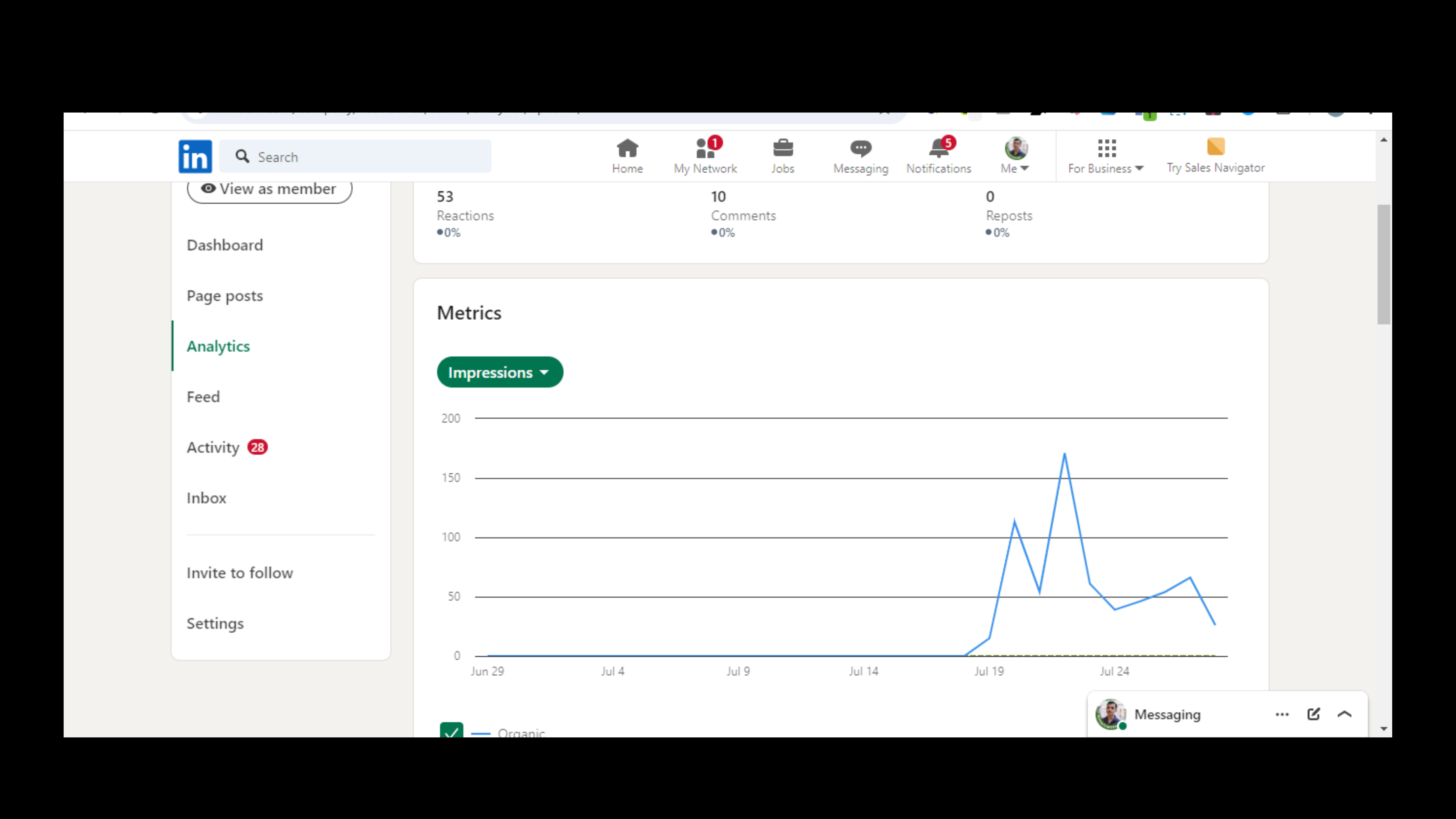Expand the For Business dropdown arrow

(x=1140, y=168)
